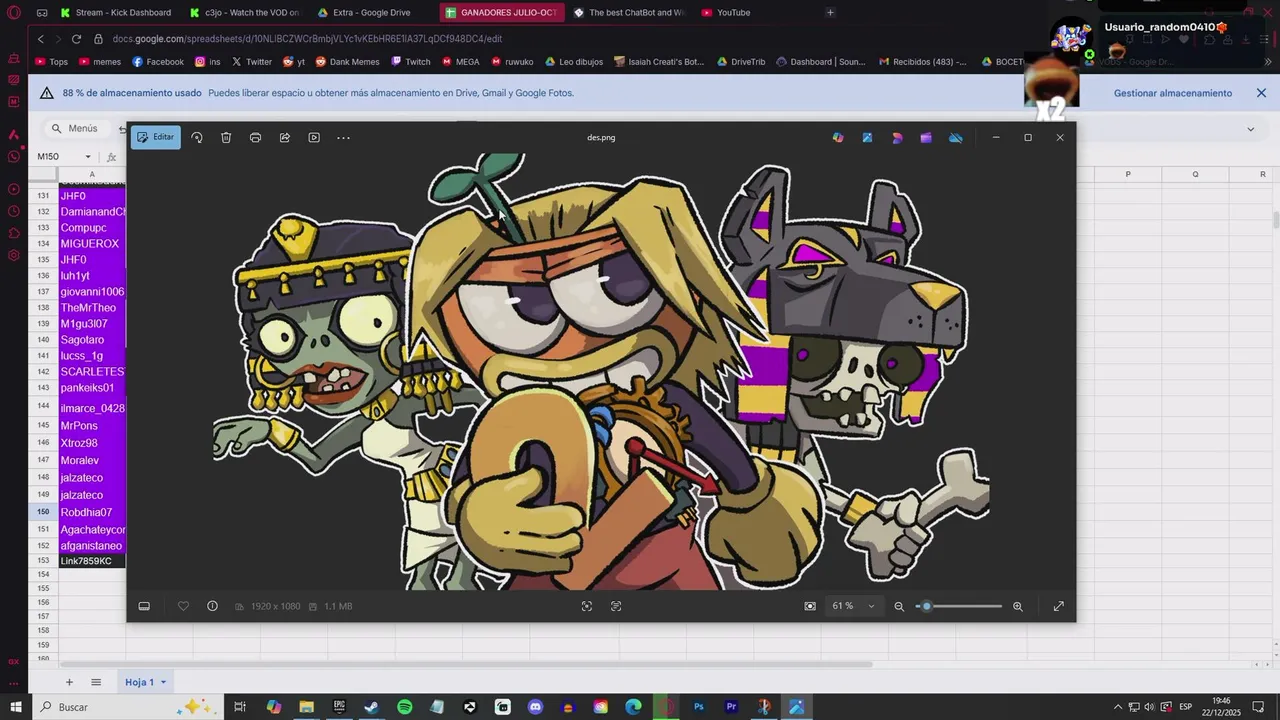Mark the image as favorite with heart
The image size is (1280, 720).
[x=183, y=606]
